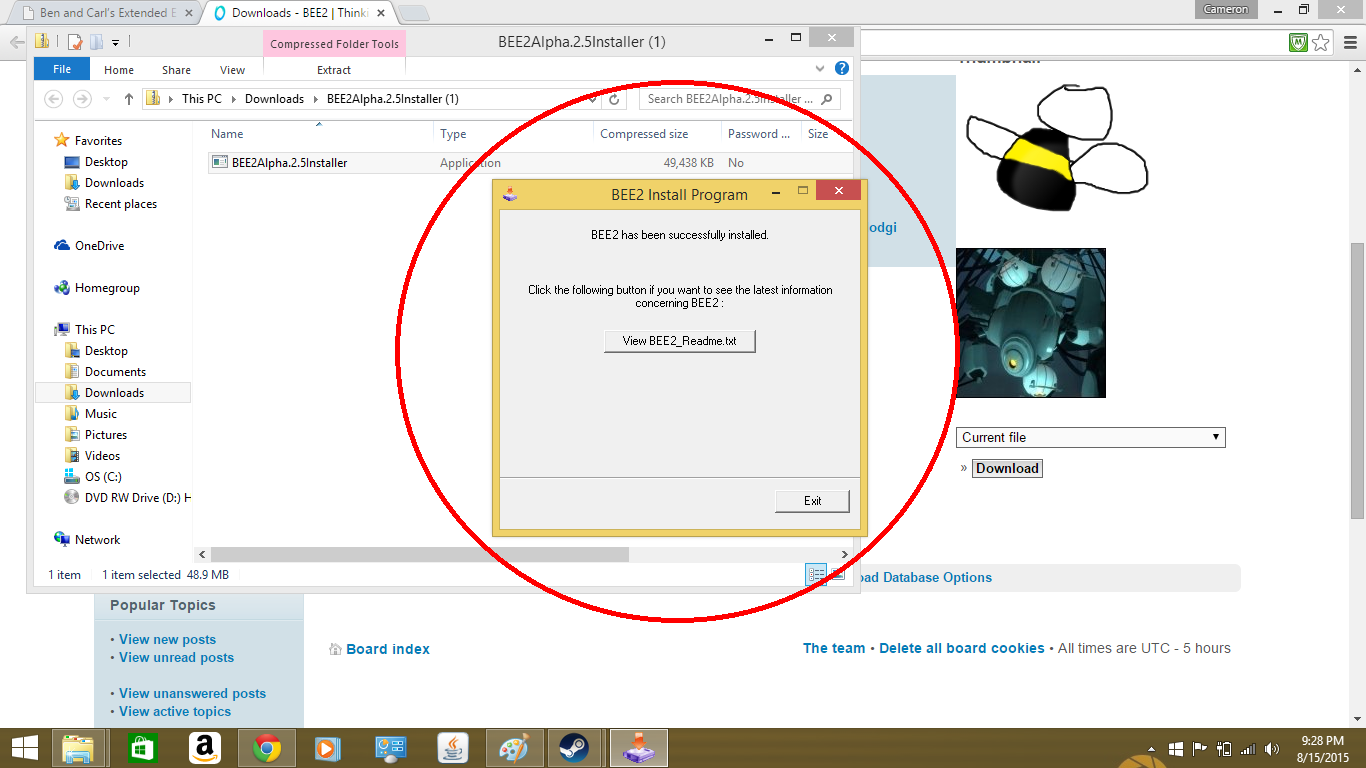Expand the This PC breadcrumb arrow
This screenshot has width=1366, height=768.
tap(234, 99)
